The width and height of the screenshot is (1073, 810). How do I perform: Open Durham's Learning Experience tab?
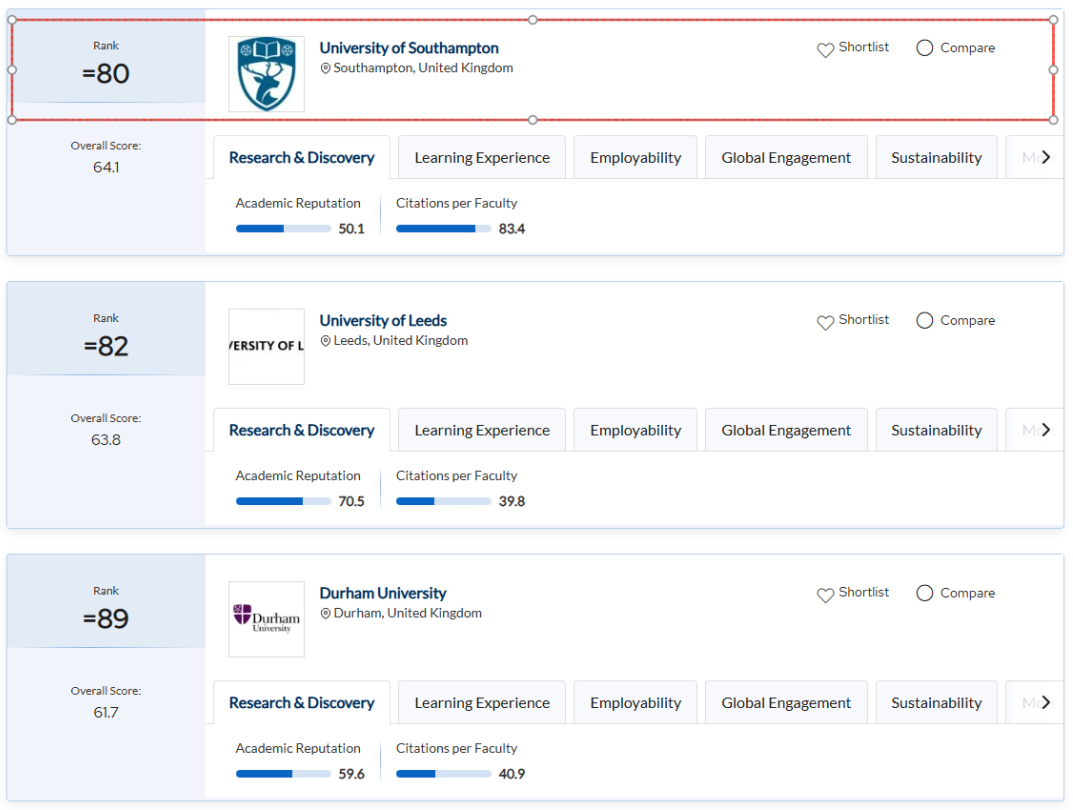[482, 703]
